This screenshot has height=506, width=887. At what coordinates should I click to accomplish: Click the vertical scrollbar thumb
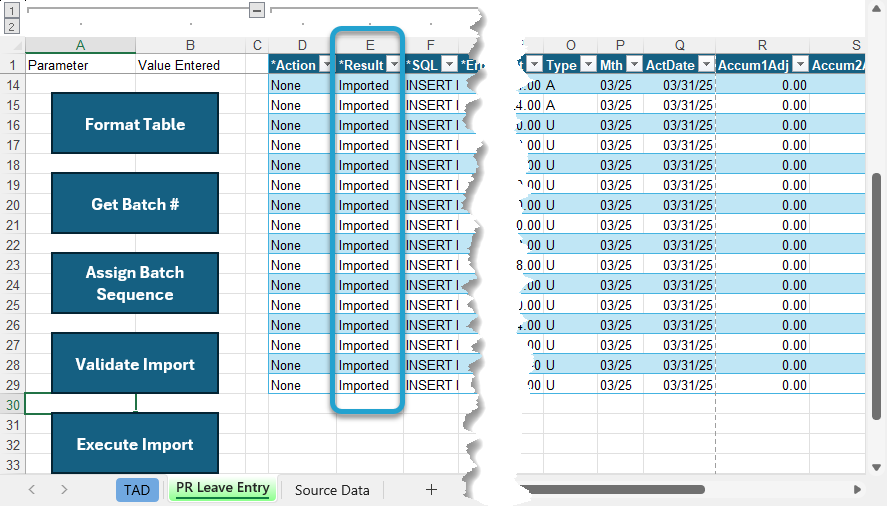pyautogui.click(x=876, y=296)
